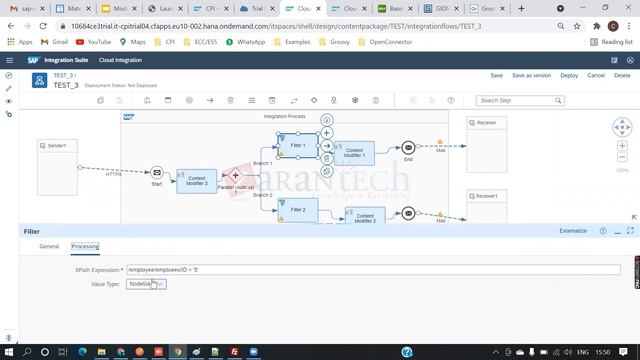The image size is (640, 360).
Task: Open the Value Type Nodelist dropdown
Action: pos(146,284)
